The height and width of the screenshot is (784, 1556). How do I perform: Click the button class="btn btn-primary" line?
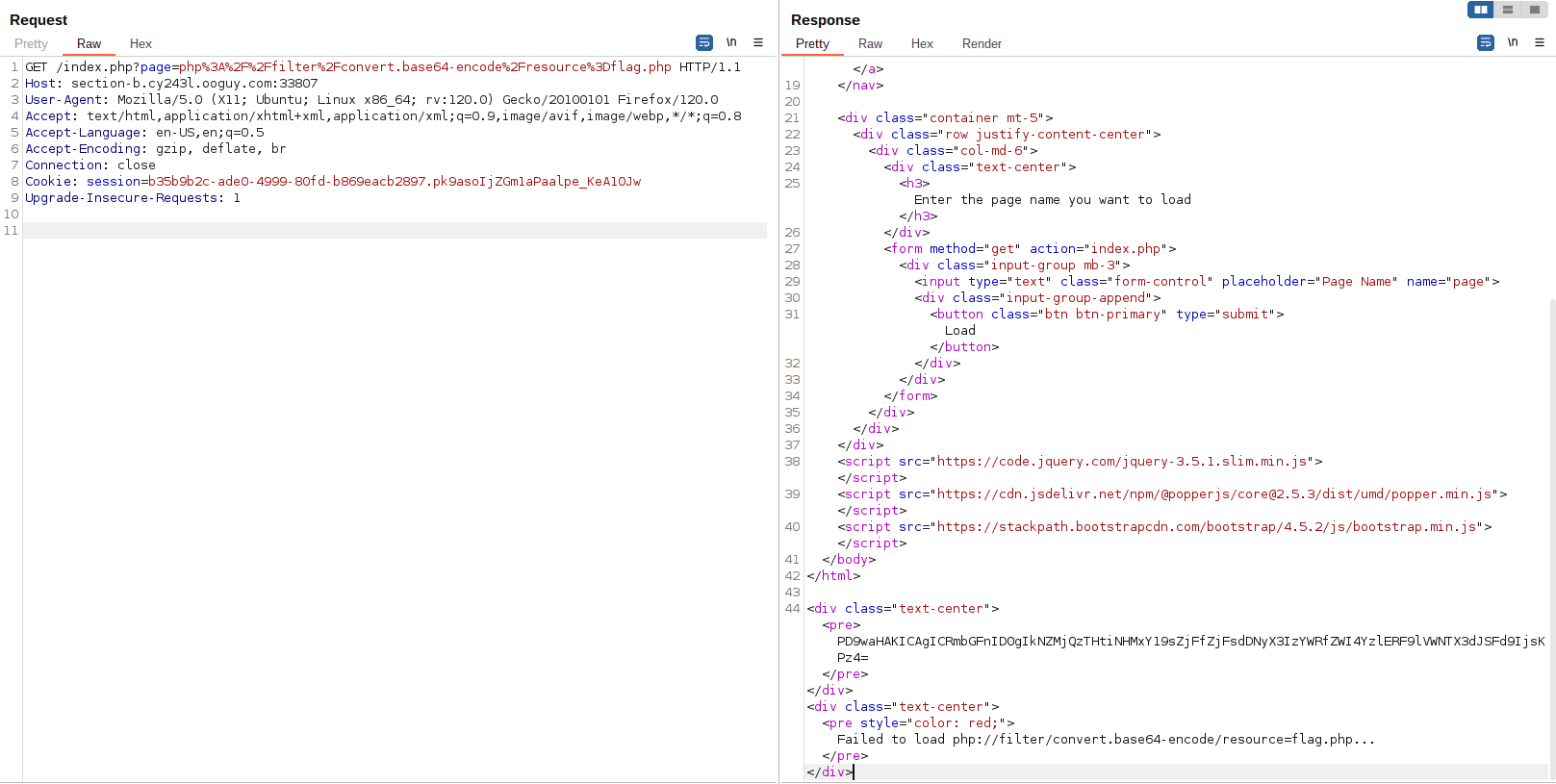click(1107, 315)
